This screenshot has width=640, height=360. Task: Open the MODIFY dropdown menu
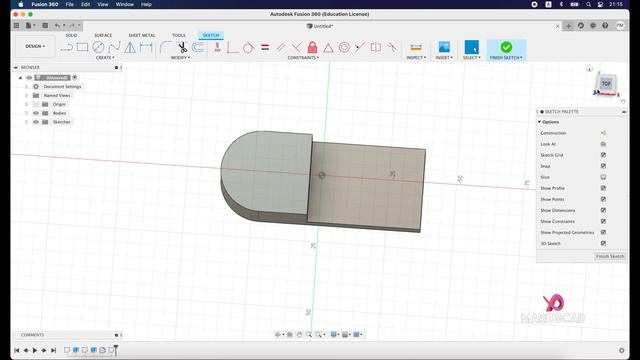point(180,58)
